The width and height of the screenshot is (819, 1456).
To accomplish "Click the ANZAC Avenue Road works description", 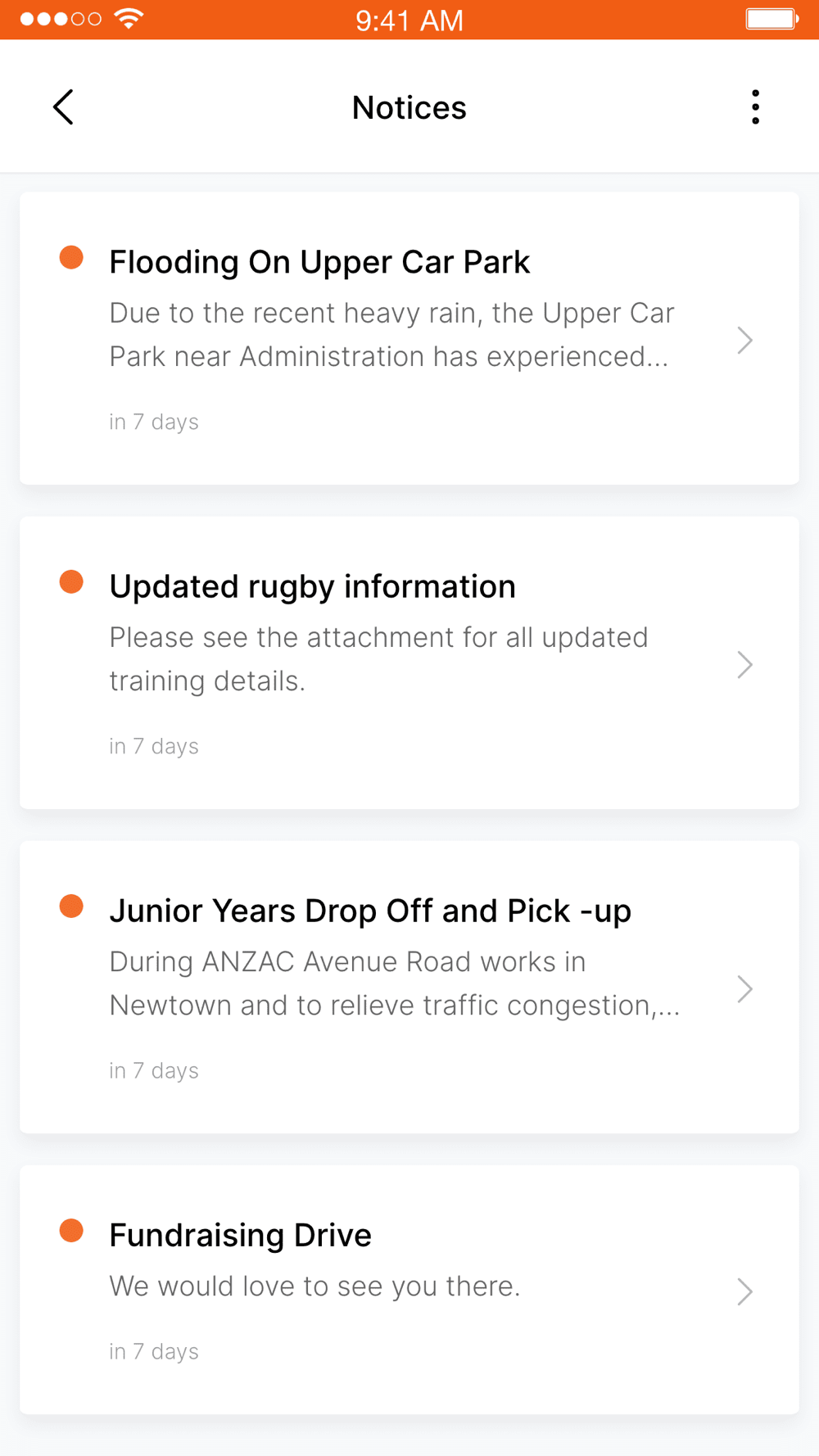I will (394, 983).
